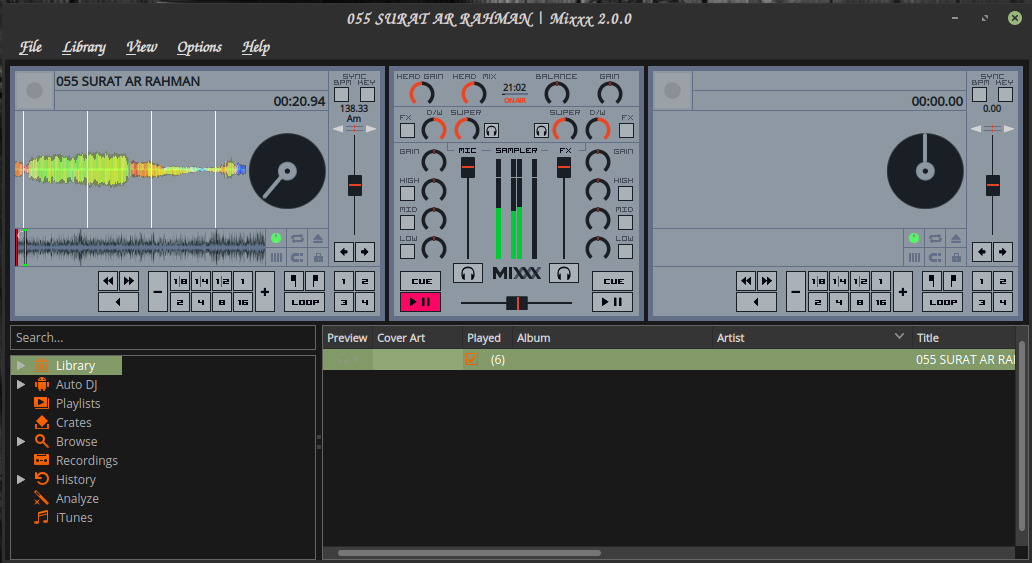Set loop-out marker on left deck
The image size is (1032, 563).
click(315, 281)
